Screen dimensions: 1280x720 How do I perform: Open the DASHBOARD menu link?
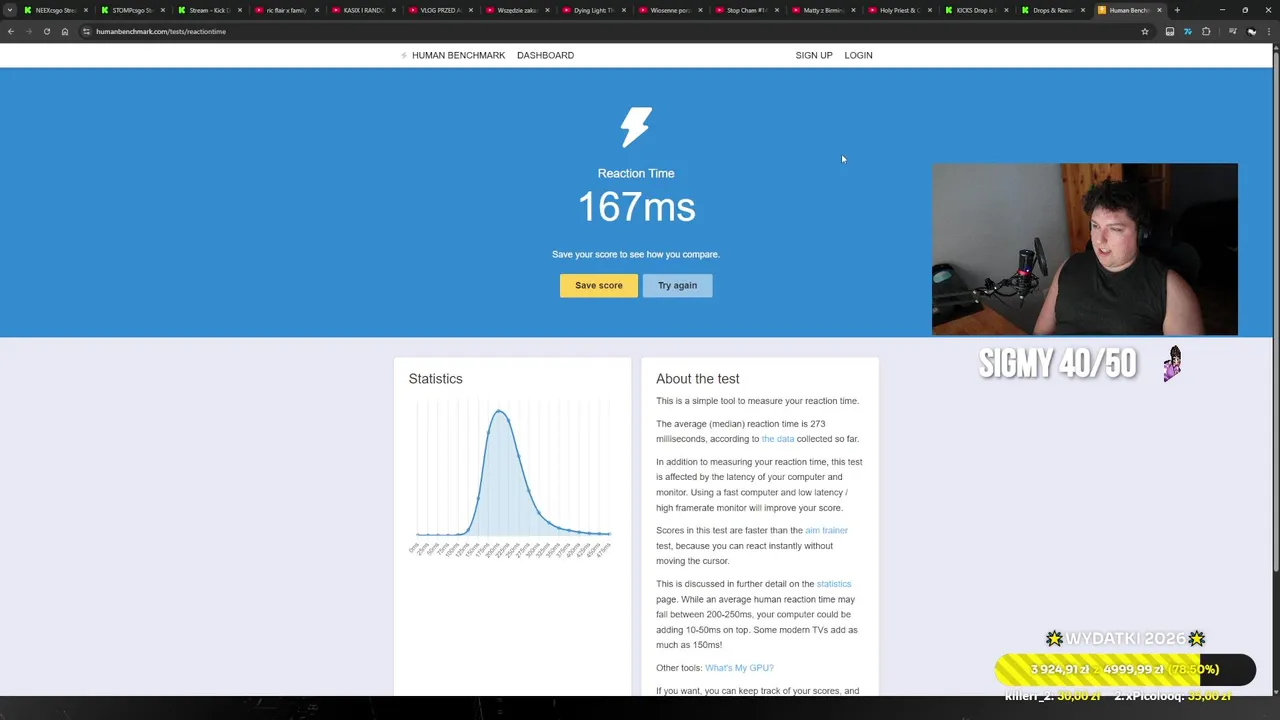545,55
